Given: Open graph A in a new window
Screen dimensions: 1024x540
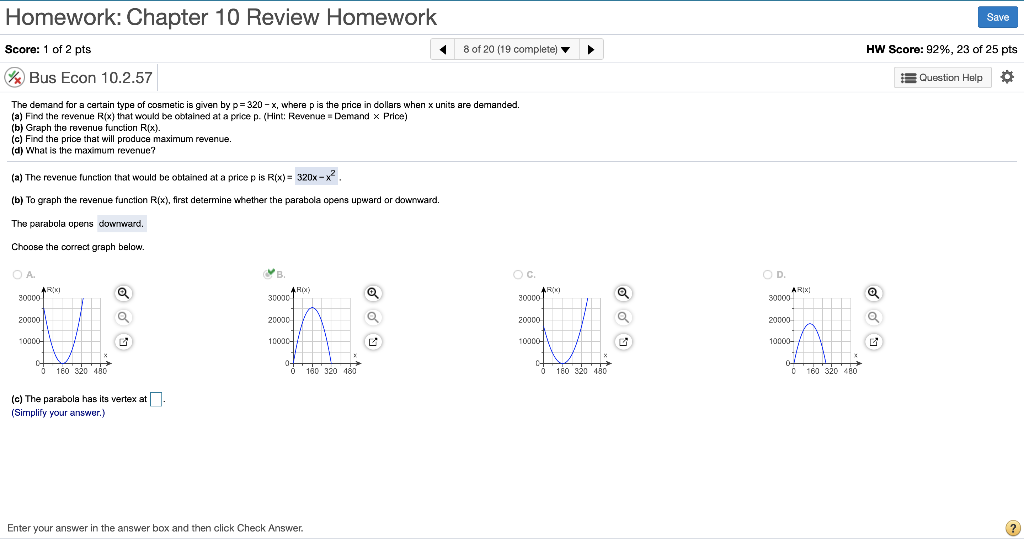Looking at the screenshot, I should point(123,341).
